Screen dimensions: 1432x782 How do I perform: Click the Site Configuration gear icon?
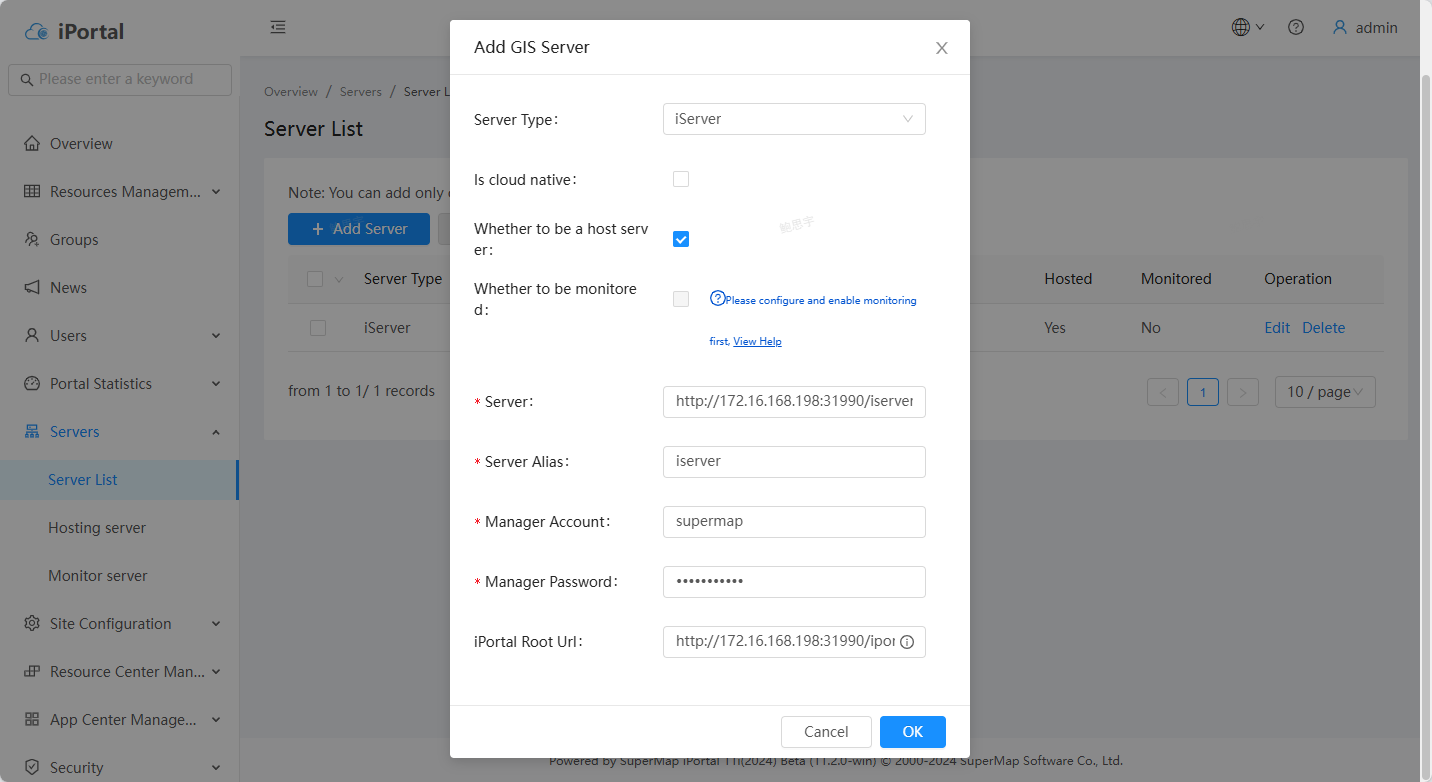32,623
